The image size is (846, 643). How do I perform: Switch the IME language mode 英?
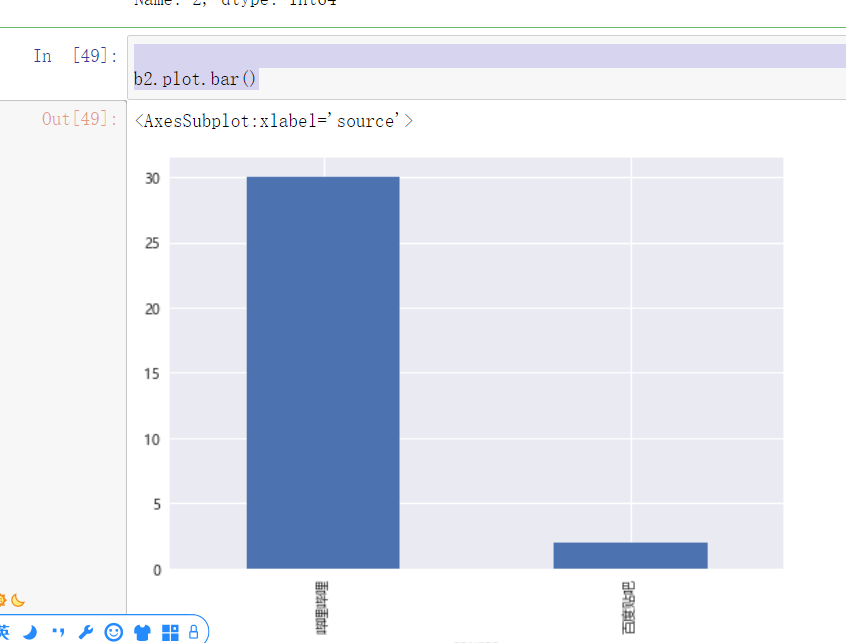pyautogui.click(x=4, y=632)
